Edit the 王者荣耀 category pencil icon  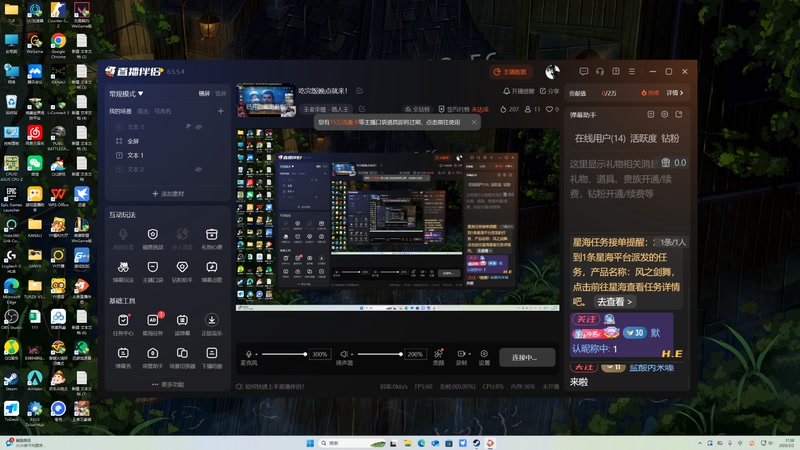tap(362, 109)
